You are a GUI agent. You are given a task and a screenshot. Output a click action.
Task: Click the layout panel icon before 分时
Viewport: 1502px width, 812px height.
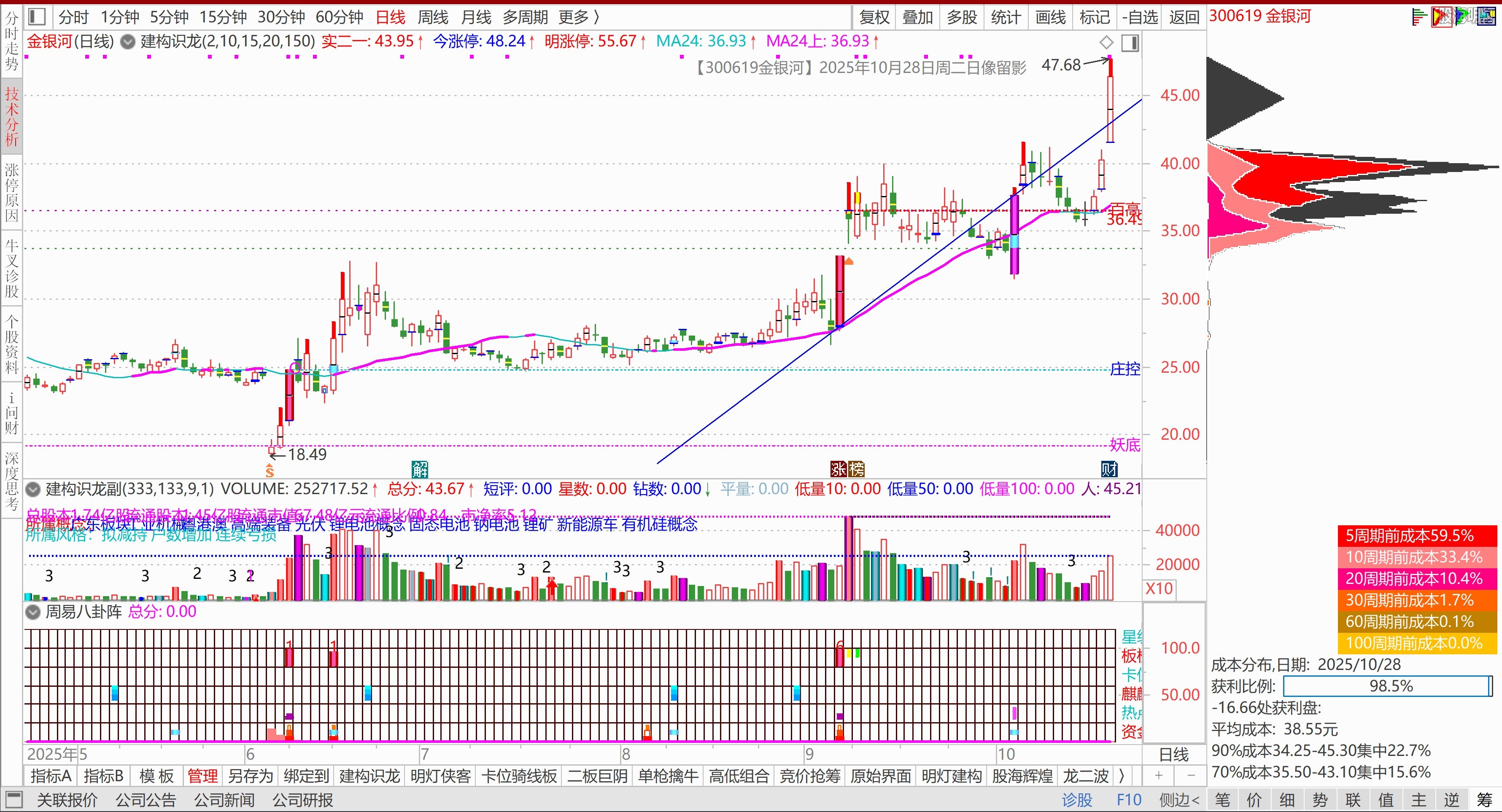[x=37, y=17]
